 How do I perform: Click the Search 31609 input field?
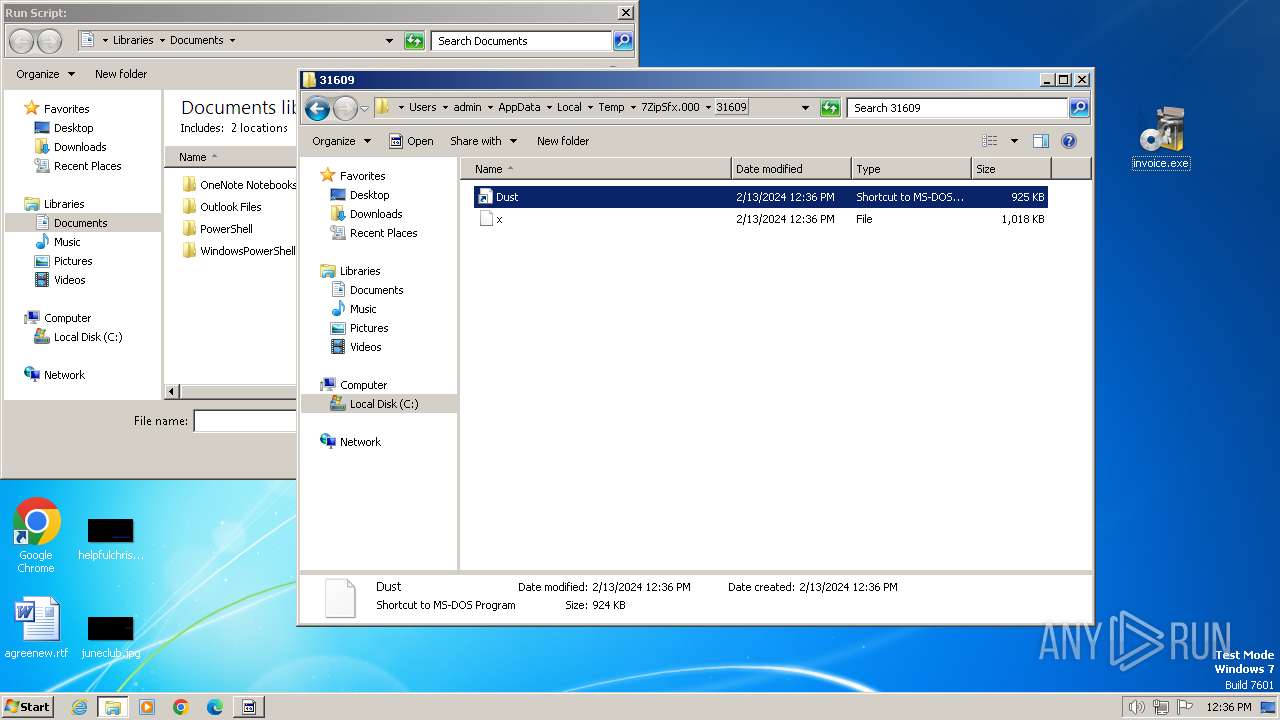pos(958,108)
